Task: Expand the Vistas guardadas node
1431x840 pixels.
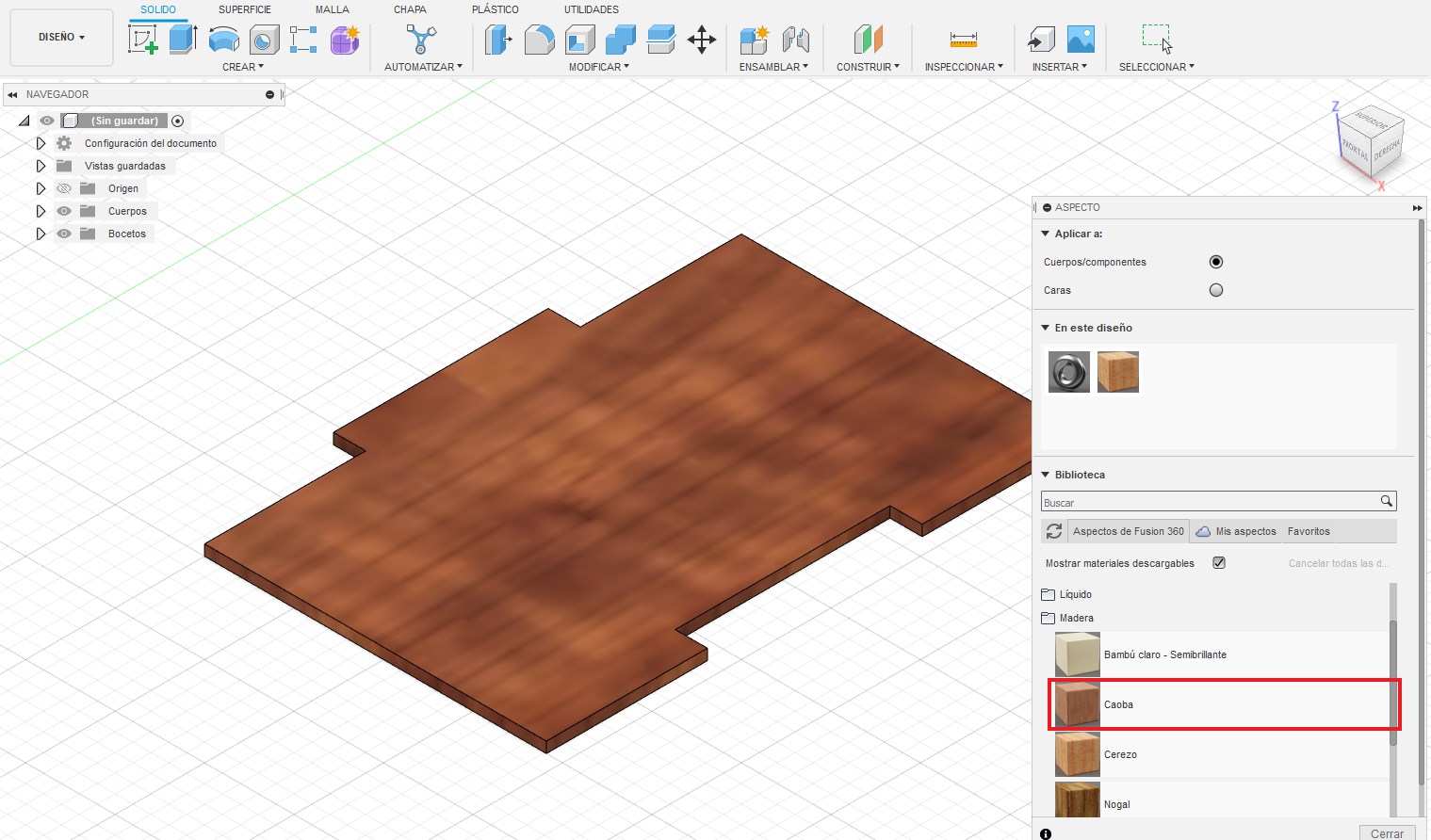Action: pyautogui.click(x=41, y=166)
